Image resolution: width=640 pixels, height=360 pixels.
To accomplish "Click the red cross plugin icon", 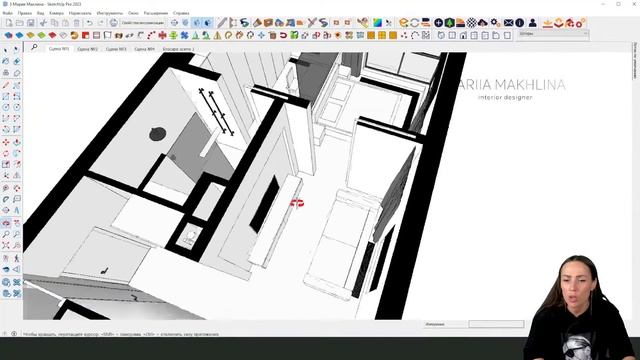I will [162, 36].
